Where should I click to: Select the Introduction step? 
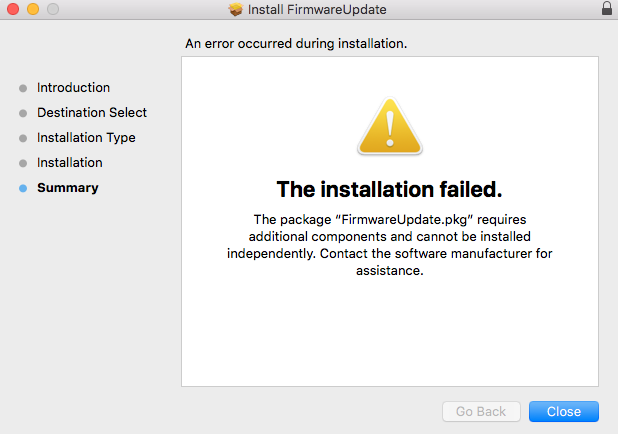coord(73,88)
